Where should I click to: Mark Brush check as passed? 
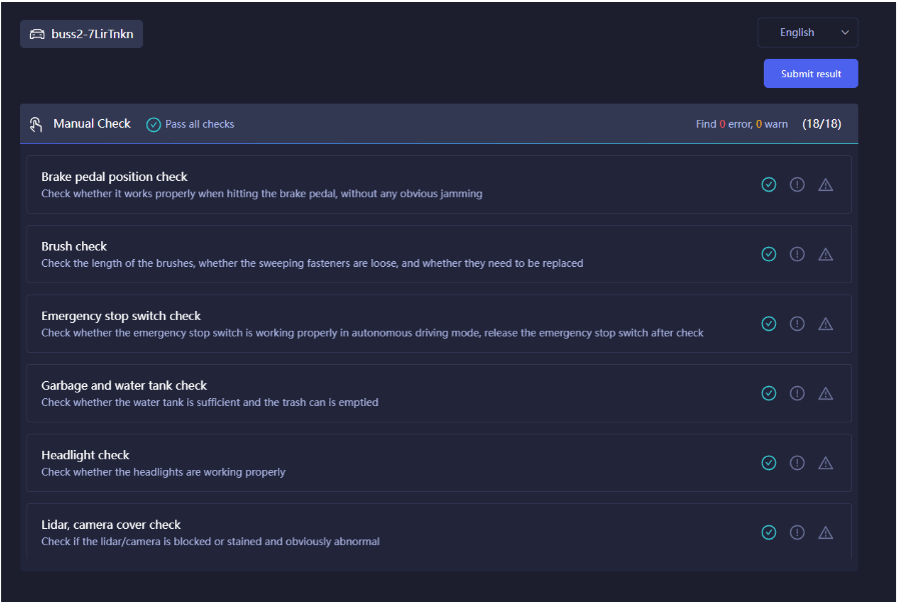pyautogui.click(x=769, y=254)
